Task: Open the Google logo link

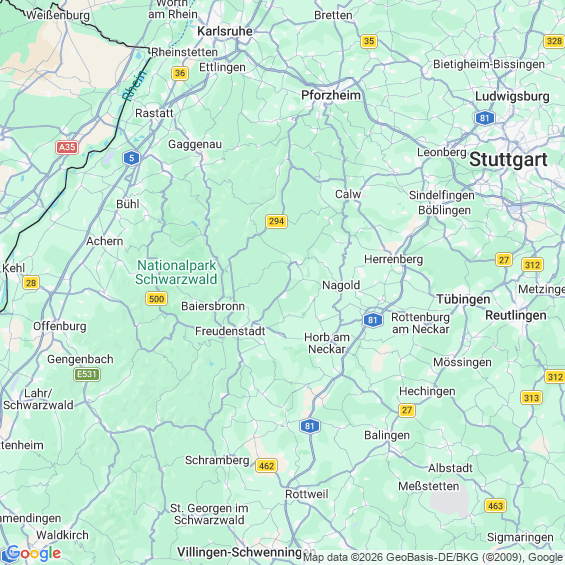Action: pos(34,553)
